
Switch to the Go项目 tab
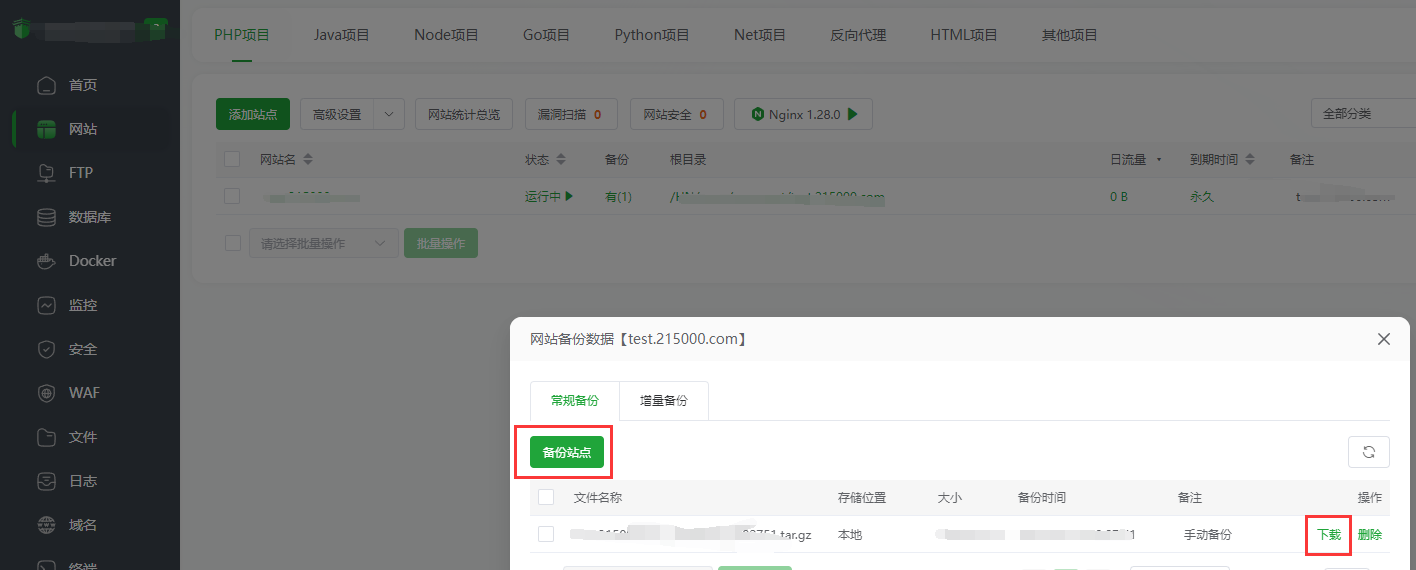tap(546, 35)
